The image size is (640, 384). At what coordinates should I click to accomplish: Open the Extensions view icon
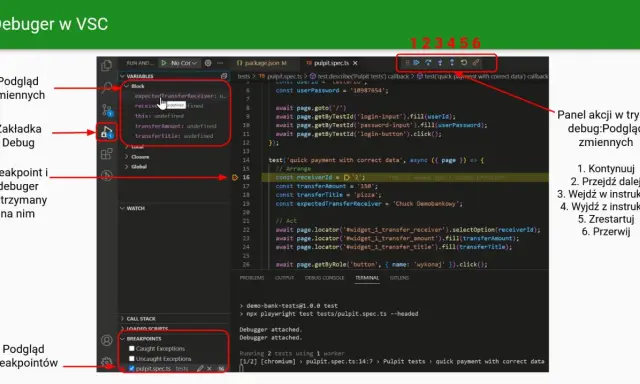(107, 154)
